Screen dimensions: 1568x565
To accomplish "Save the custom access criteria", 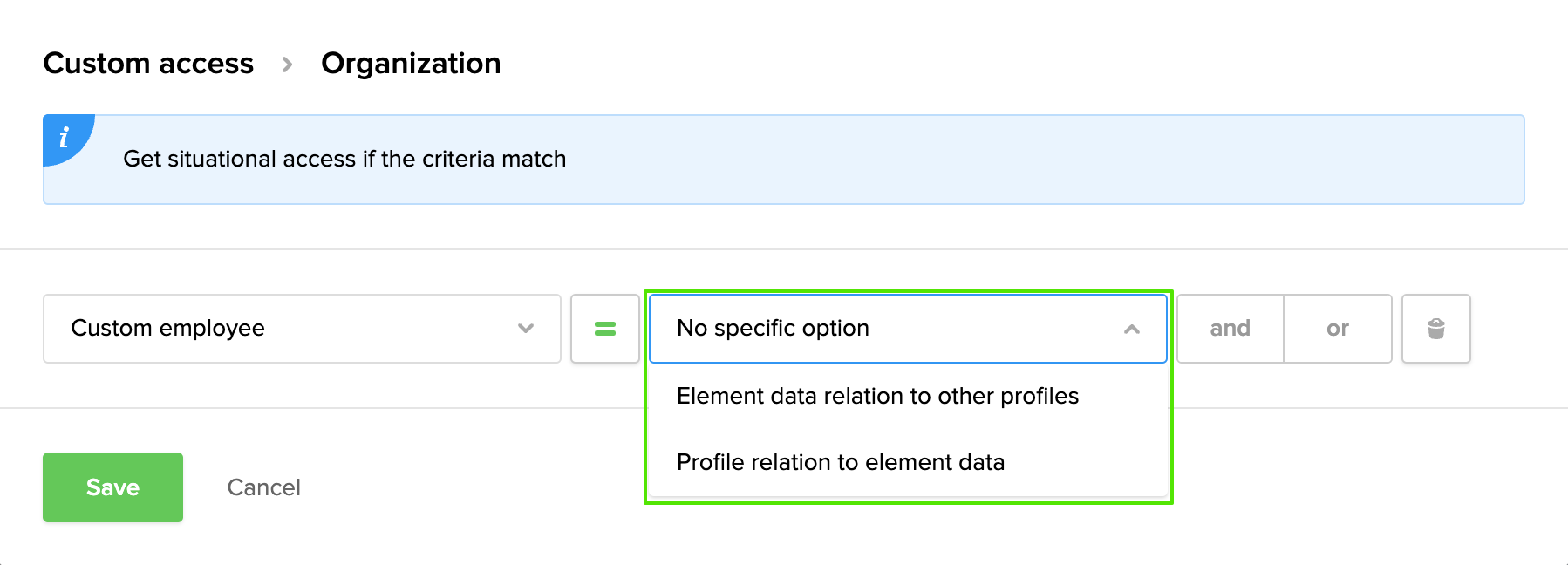I will 112,487.
